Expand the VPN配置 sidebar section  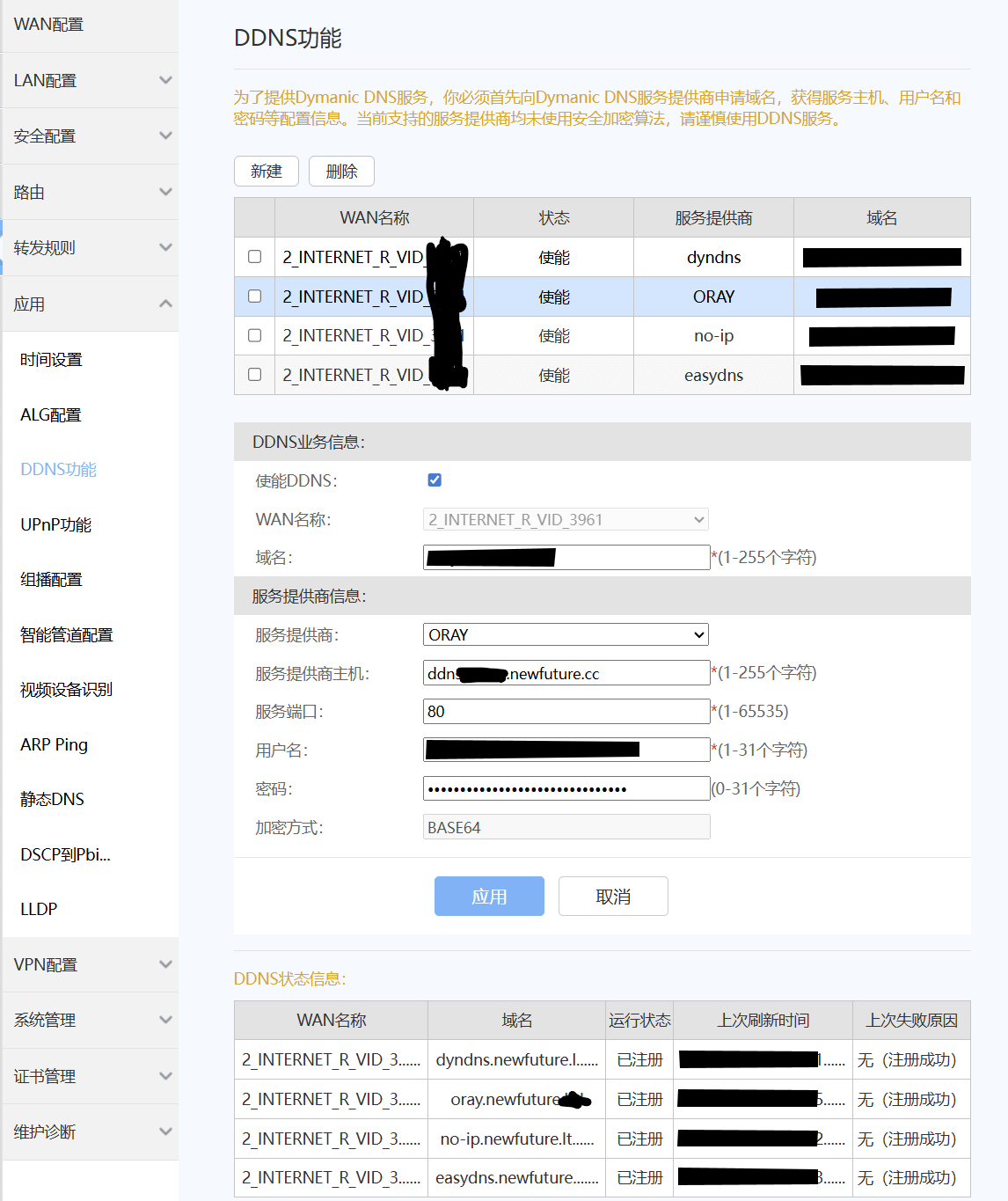coord(90,964)
